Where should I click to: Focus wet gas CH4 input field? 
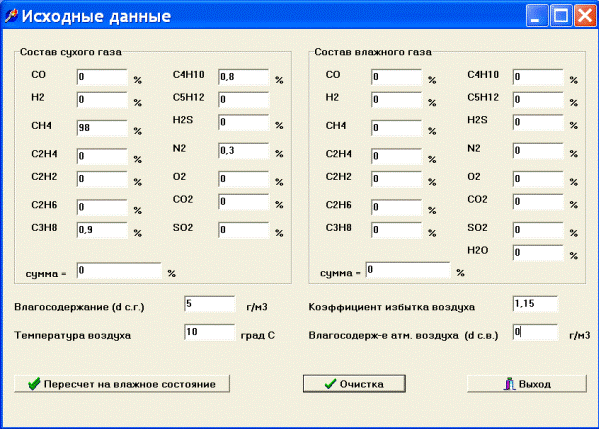pos(397,128)
